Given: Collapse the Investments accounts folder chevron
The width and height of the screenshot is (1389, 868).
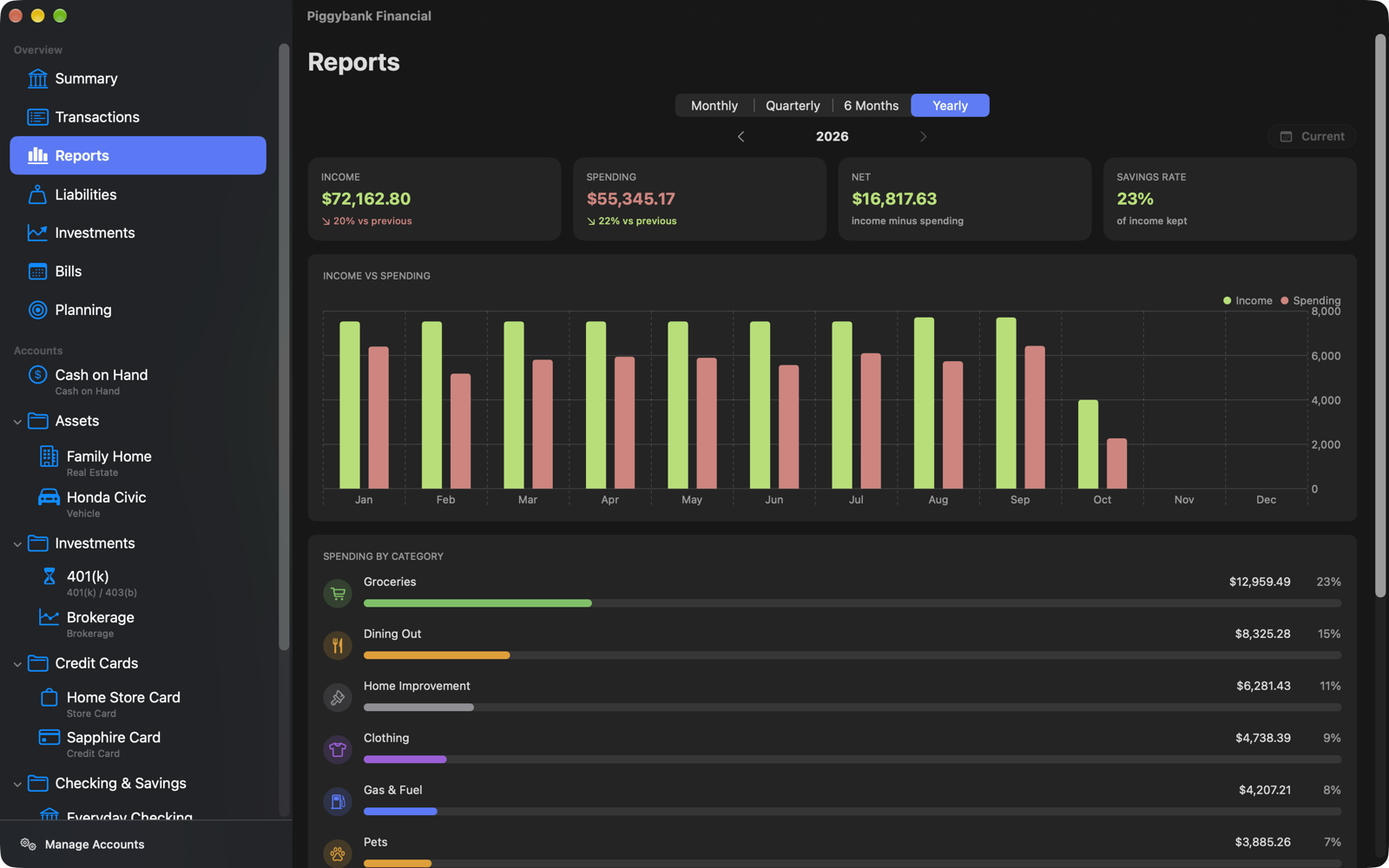Looking at the screenshot, I should tap(17, 544).
